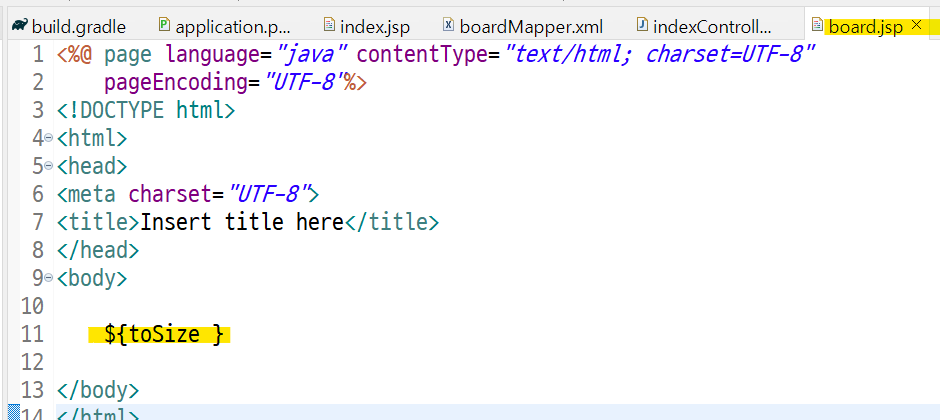This screenshot has height=420, width=943.
Task: Select the board.jsp tab
Action: click(x=866, y=26)
